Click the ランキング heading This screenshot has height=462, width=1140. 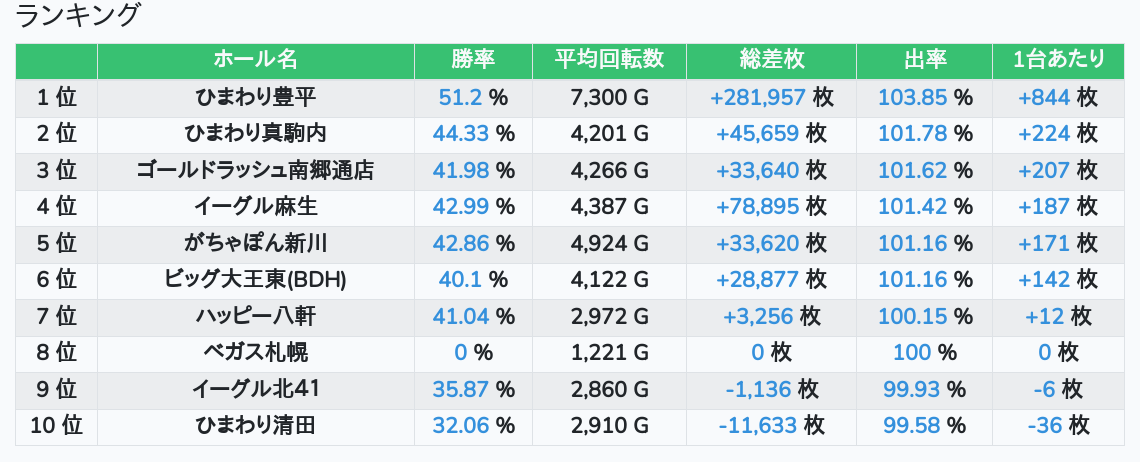[x=79, y=15]
